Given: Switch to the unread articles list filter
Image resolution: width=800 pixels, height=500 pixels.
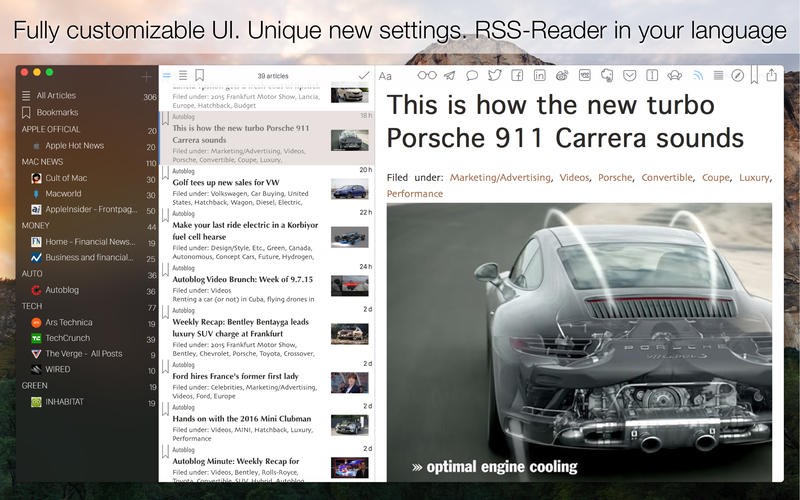Looking at the screenshot, I should pyautogui.click(x=167, y=76).
